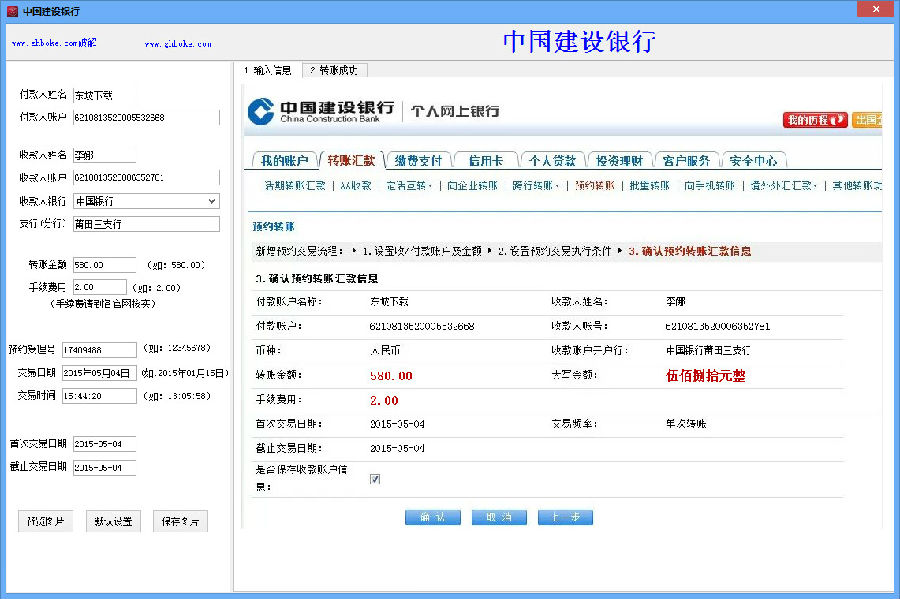Viewport: 900px width, 599px height.
Task: Click the 取消 cancel button
Action: tap(498, 517)
